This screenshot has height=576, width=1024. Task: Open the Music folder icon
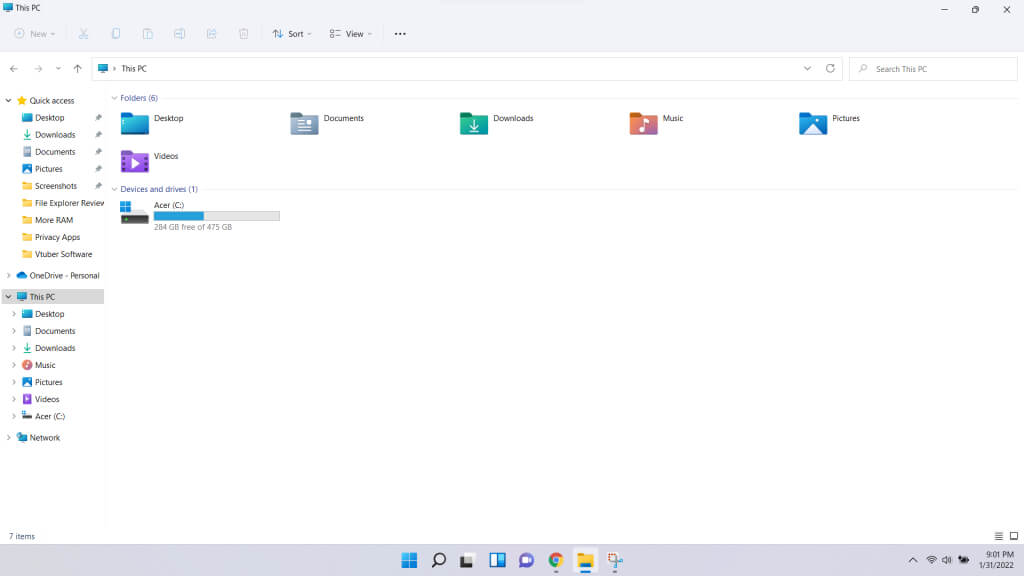(643, 123)
